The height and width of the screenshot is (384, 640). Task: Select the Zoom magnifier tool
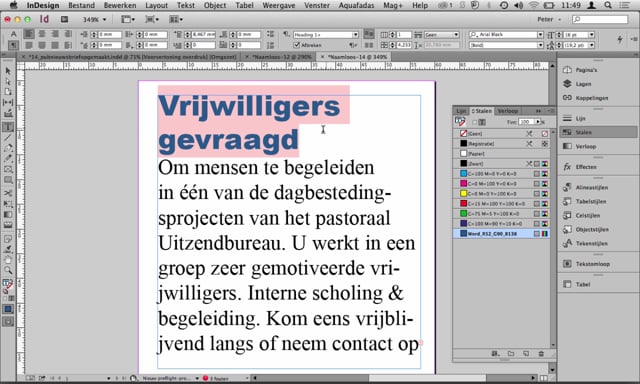click(8, 270)
